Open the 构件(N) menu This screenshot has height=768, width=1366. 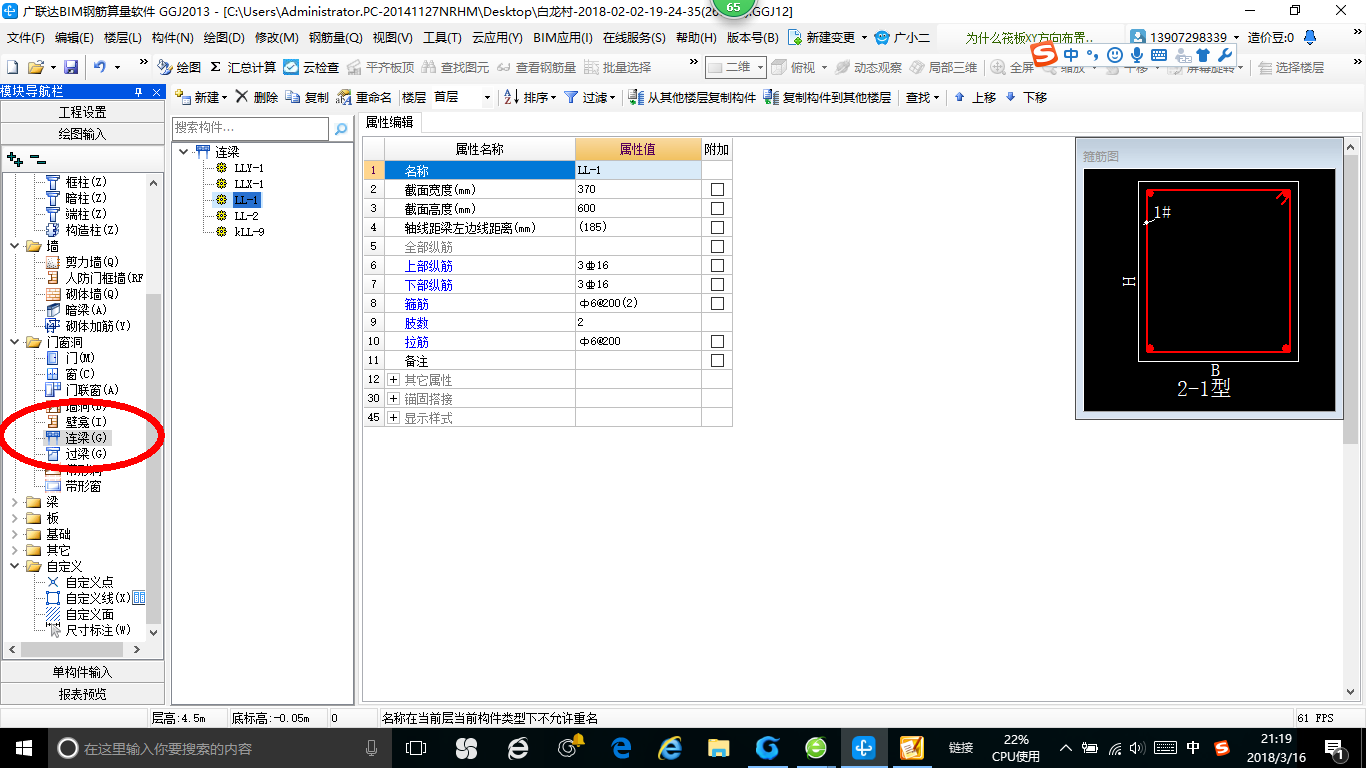click(172, 38)
